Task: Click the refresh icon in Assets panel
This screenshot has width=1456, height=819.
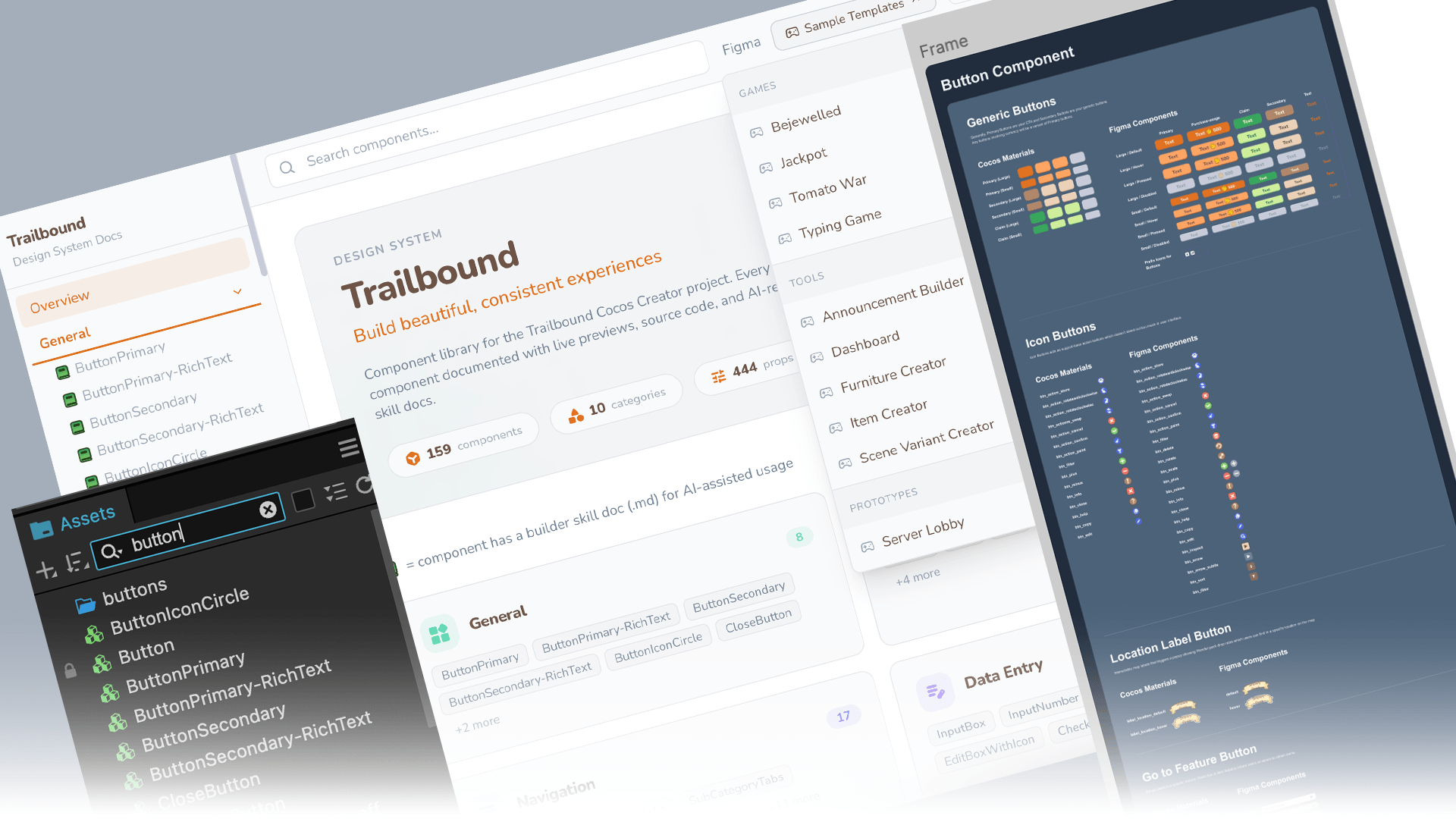Action: click(365, 485)
